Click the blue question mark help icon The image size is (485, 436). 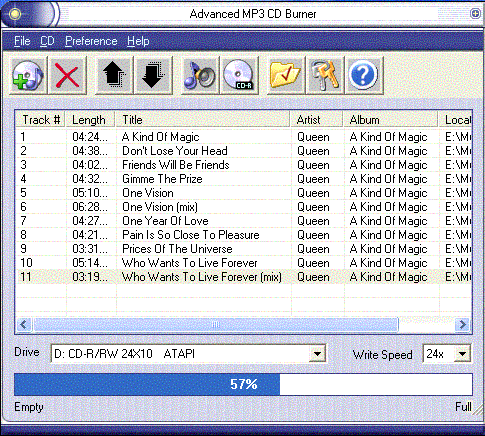tap(364, 75)
